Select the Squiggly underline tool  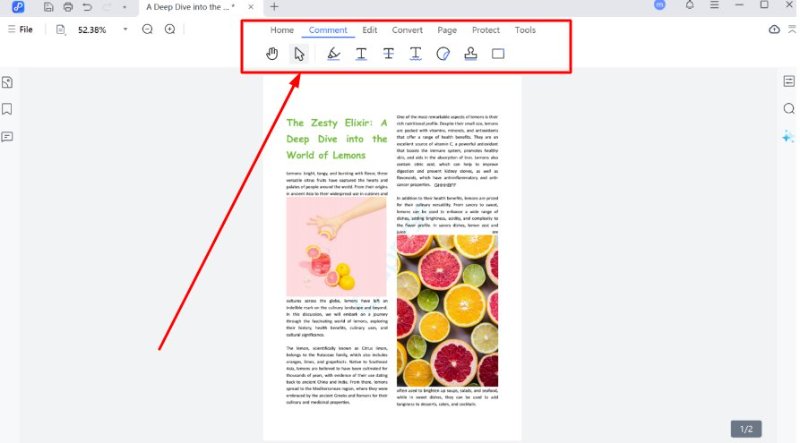click(x=415, y=54)
